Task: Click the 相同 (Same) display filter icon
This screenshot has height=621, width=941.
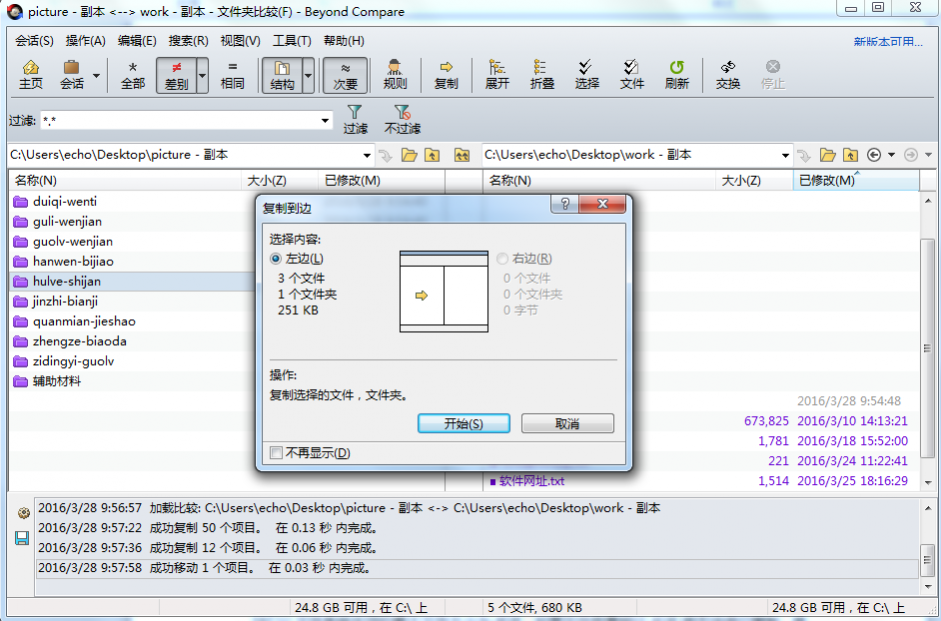Action: tap(232, 75)
